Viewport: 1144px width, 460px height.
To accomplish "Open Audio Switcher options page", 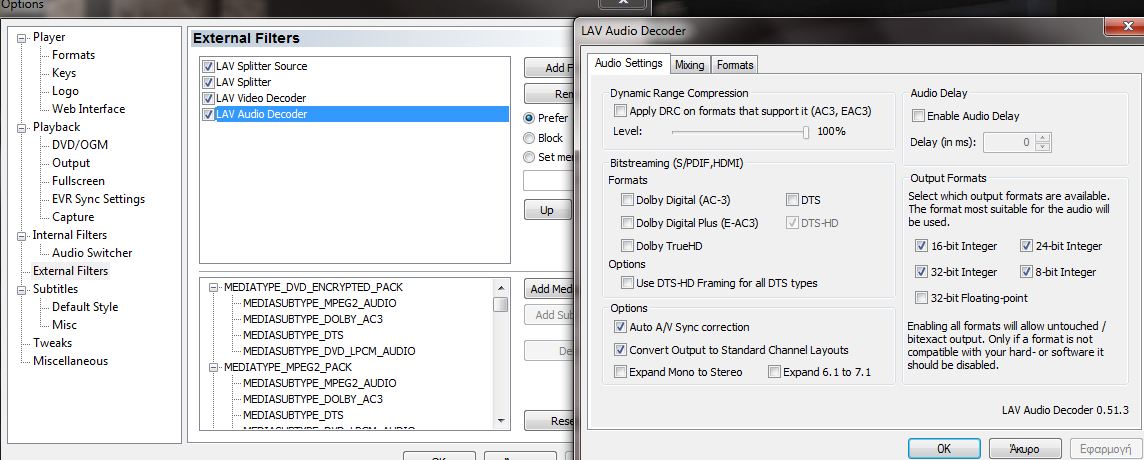I will 92,253.
